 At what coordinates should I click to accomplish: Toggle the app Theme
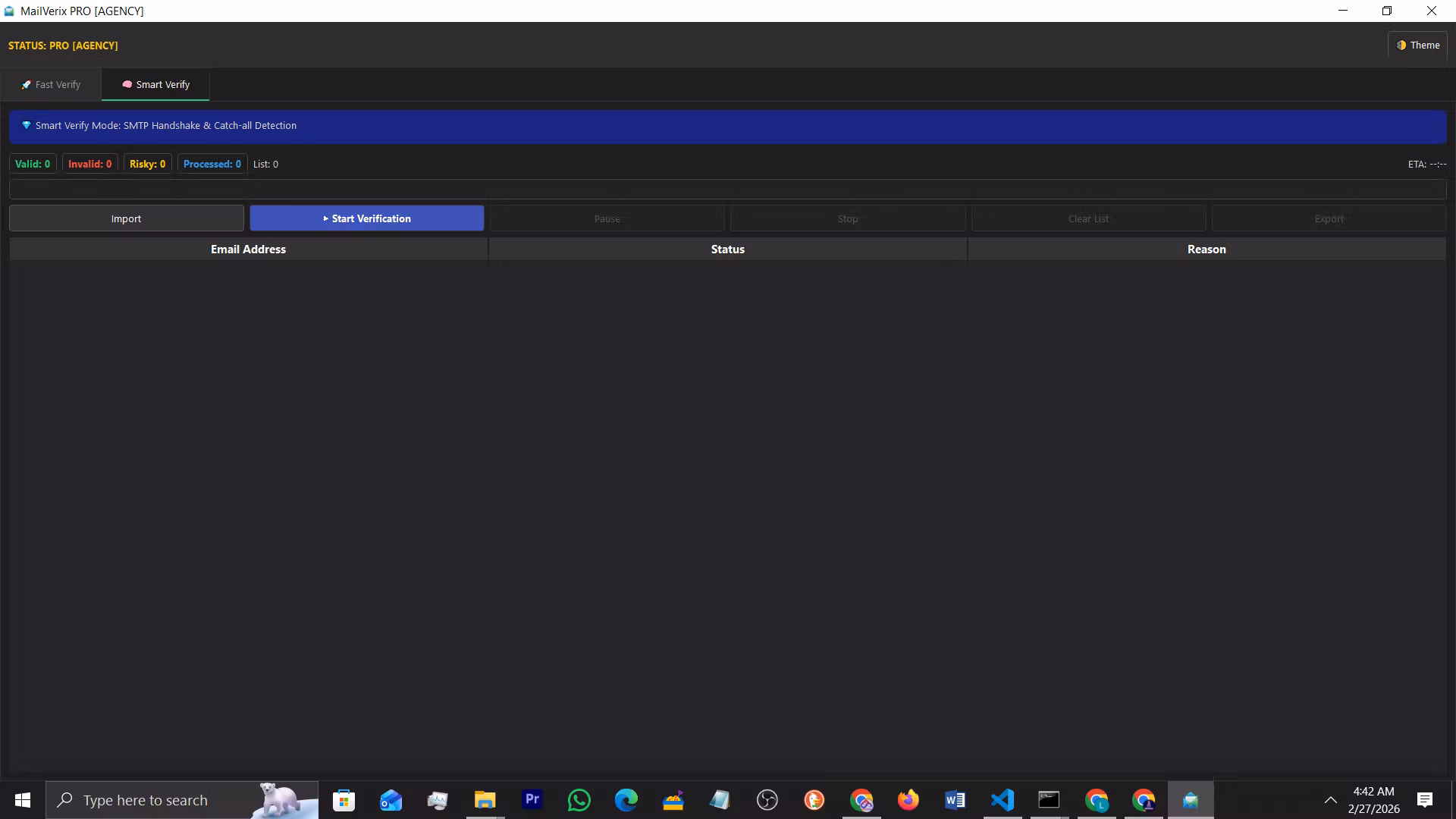click(x=1417, y=45)
